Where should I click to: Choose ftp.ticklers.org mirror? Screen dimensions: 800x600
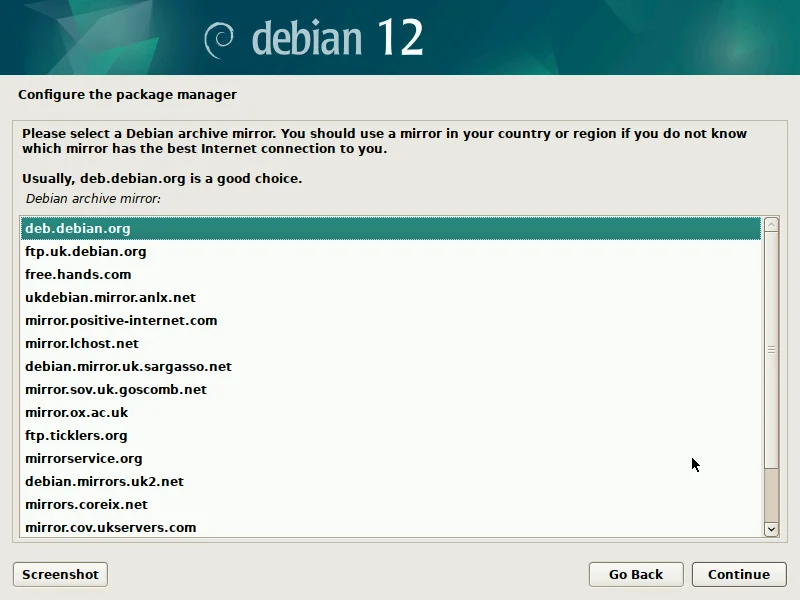[391, 435]
